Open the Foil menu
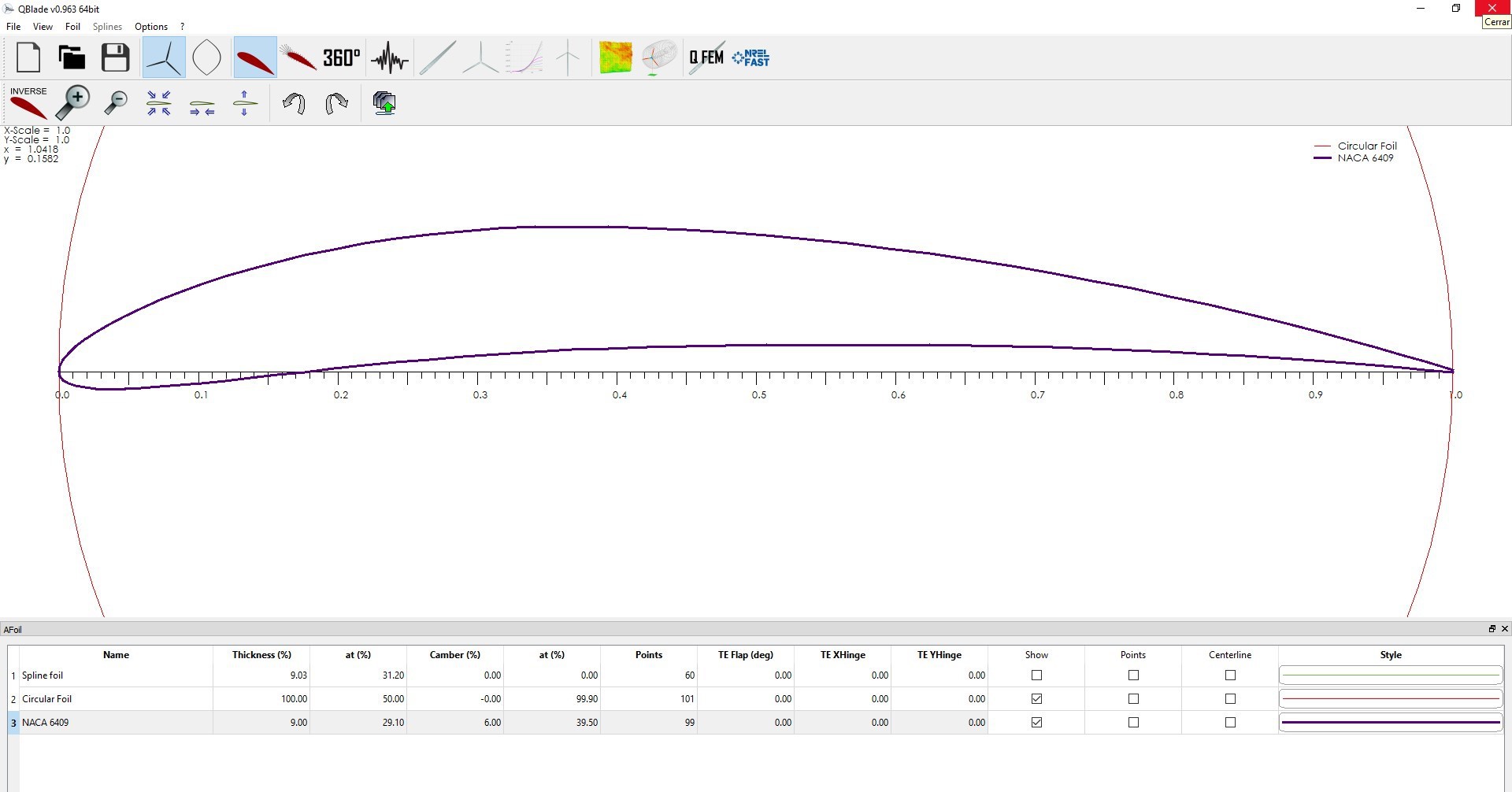This screenshot has height=792, width=1512. pyautogui.click(x=72, y=26)
